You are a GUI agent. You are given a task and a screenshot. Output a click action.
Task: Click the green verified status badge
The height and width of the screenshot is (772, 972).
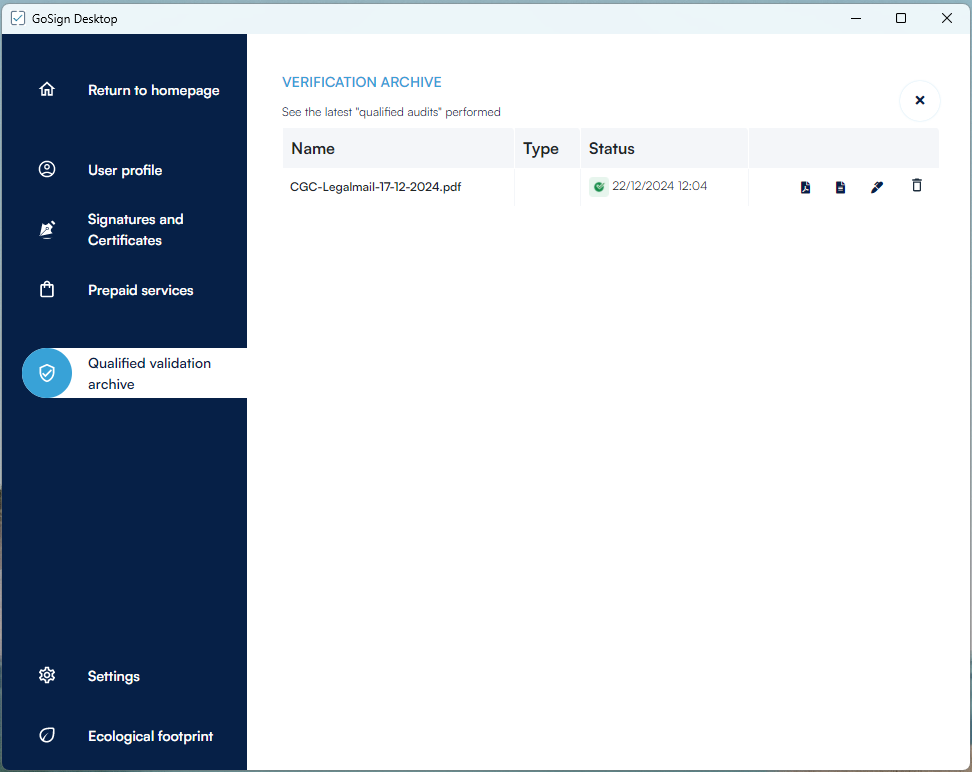[x=598, y=186]
